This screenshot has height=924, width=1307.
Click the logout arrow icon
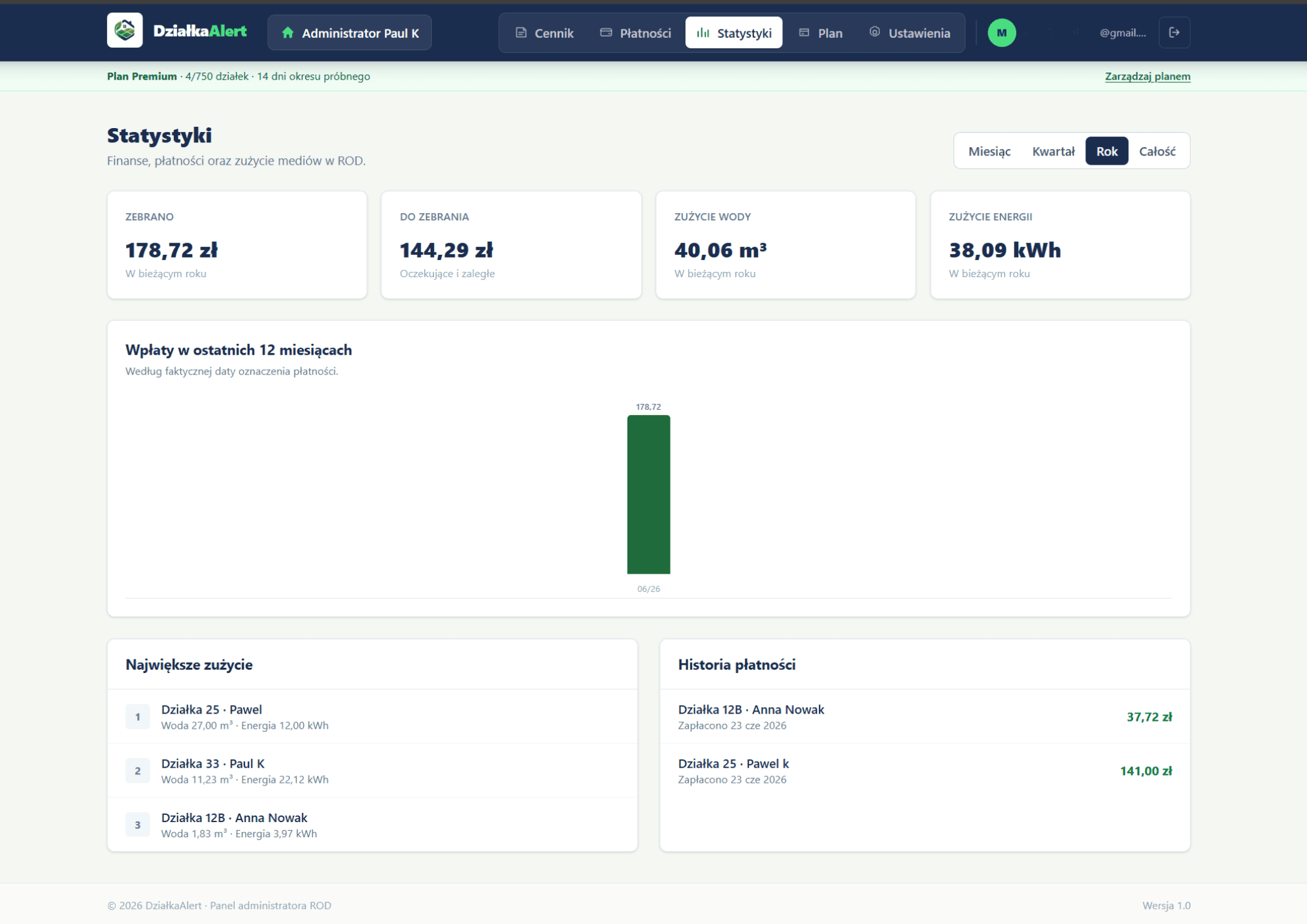click(1174, 33)
